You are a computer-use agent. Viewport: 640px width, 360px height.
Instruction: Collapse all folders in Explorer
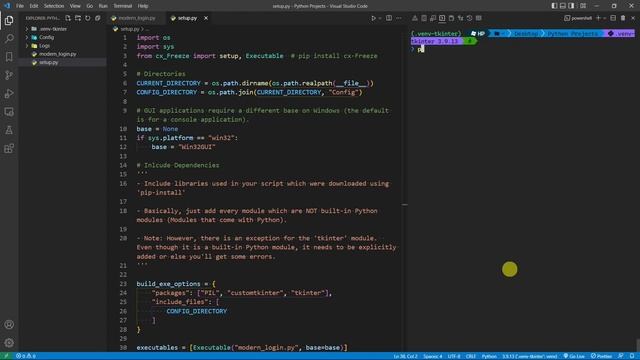click(98, 18)
